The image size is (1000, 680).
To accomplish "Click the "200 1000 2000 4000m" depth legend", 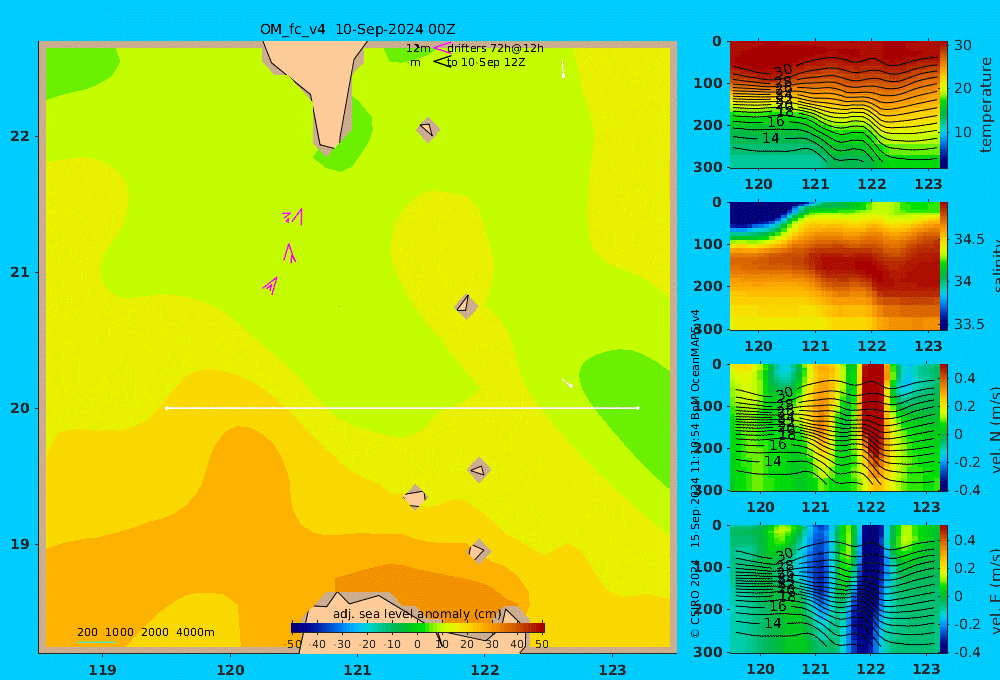I will (x=145, y=632).
